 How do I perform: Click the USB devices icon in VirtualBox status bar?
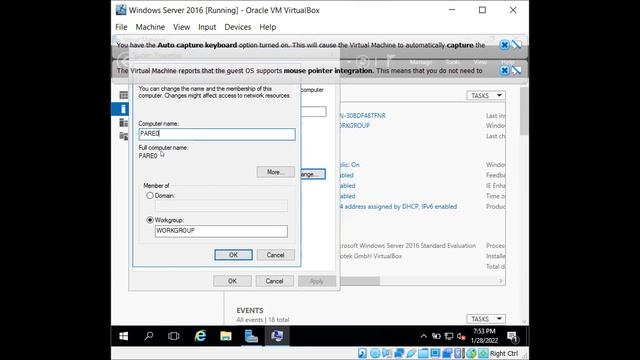pos(411,353)
